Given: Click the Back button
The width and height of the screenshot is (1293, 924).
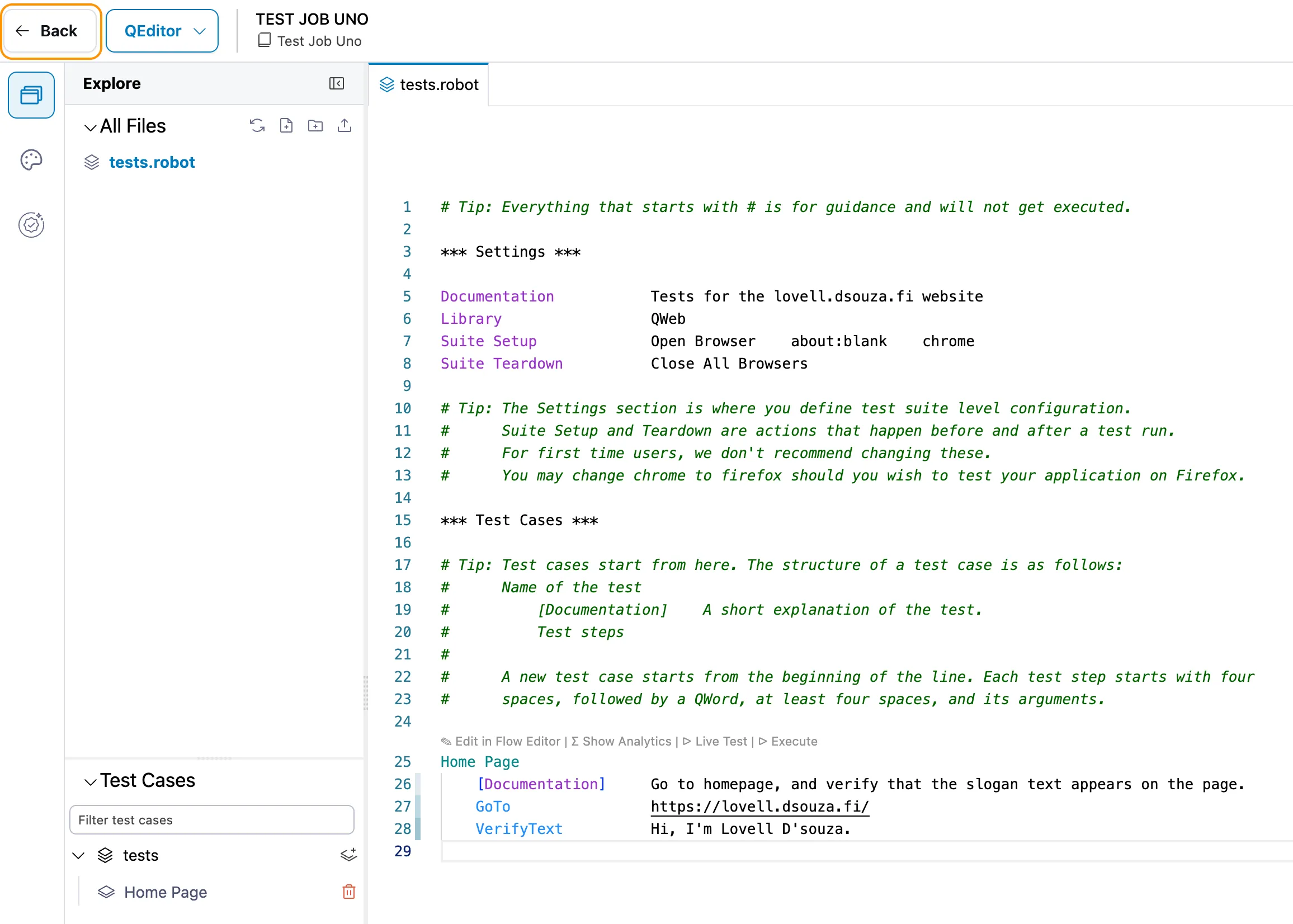Looking at the screenshot, I should [x=50, y=31].
